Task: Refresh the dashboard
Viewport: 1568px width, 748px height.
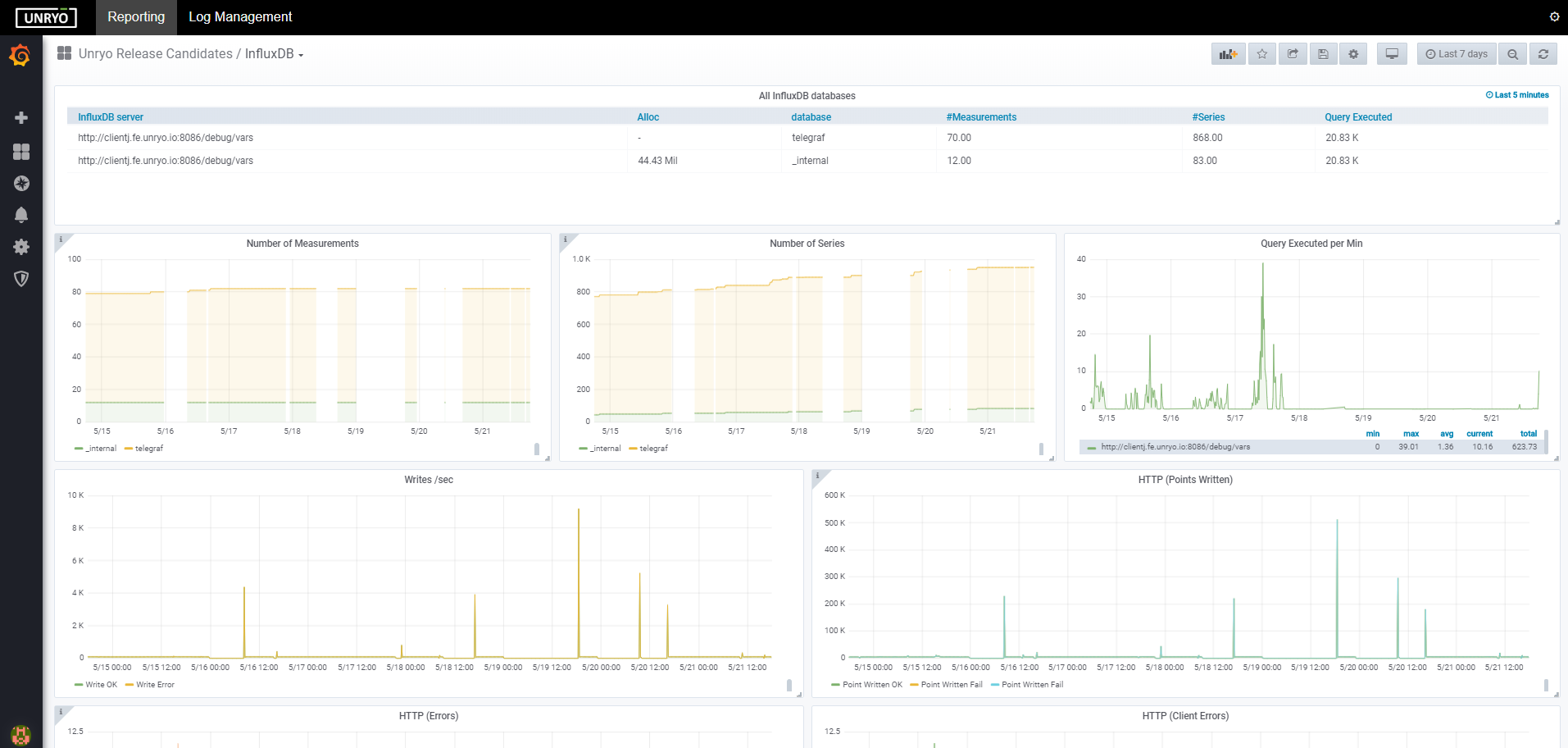Action: tap(1543, 54)
